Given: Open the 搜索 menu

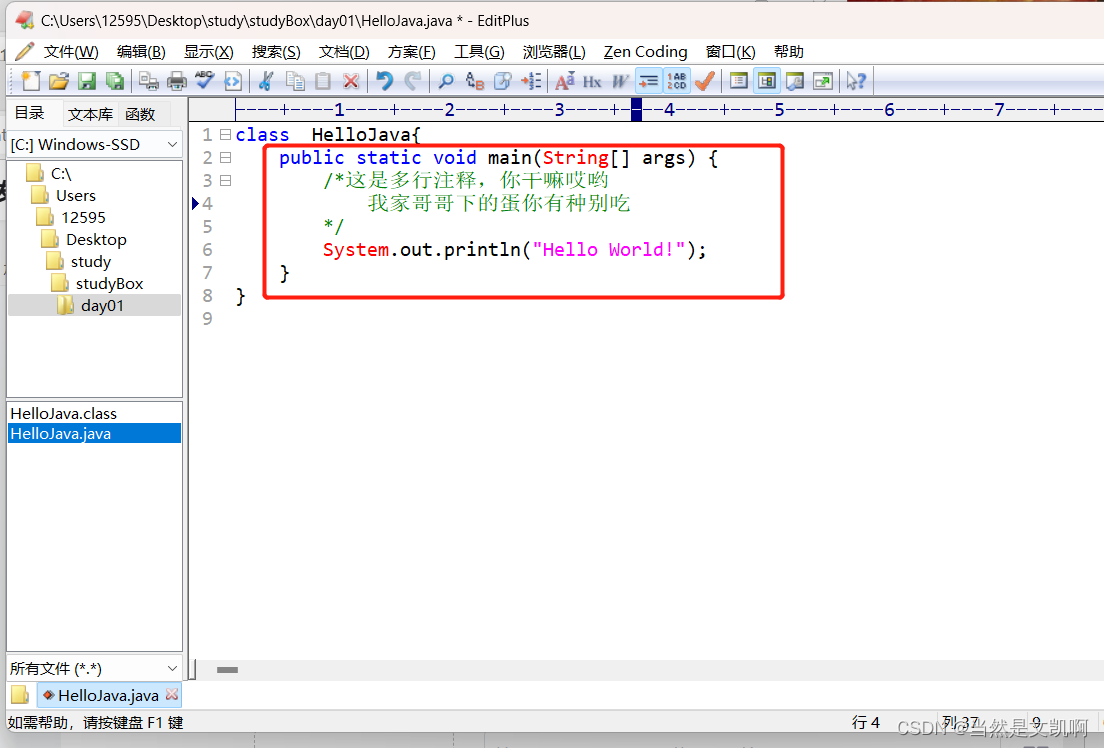Looking at the screenshot, I should click(276, 51).
